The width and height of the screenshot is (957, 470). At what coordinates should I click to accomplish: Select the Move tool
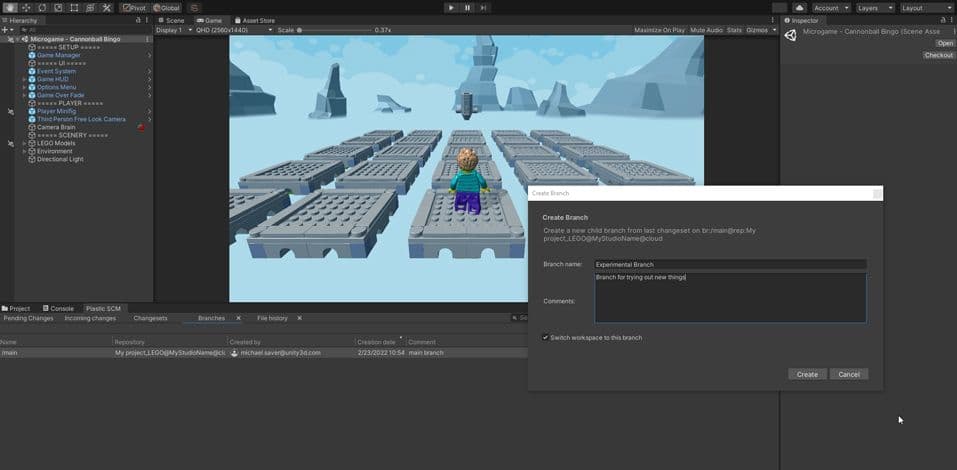[x=24, y=7]
